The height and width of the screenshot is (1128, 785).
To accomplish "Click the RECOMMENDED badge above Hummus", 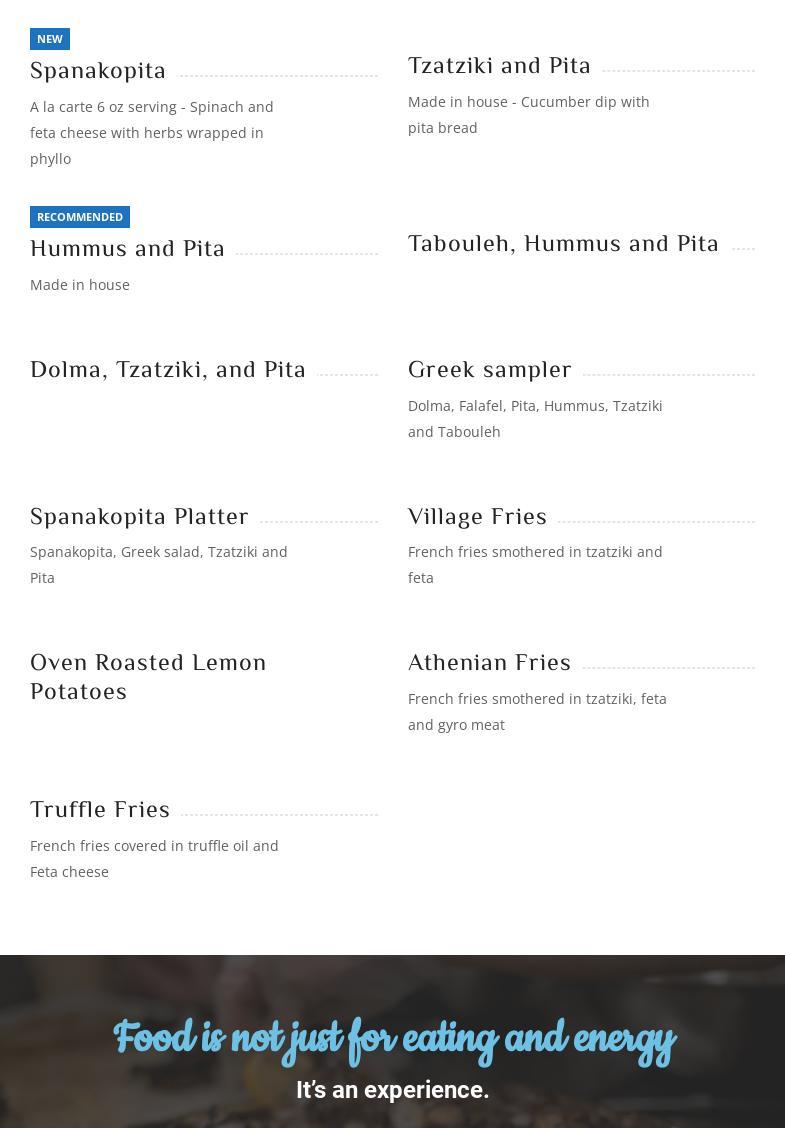I will click(80, 217).
